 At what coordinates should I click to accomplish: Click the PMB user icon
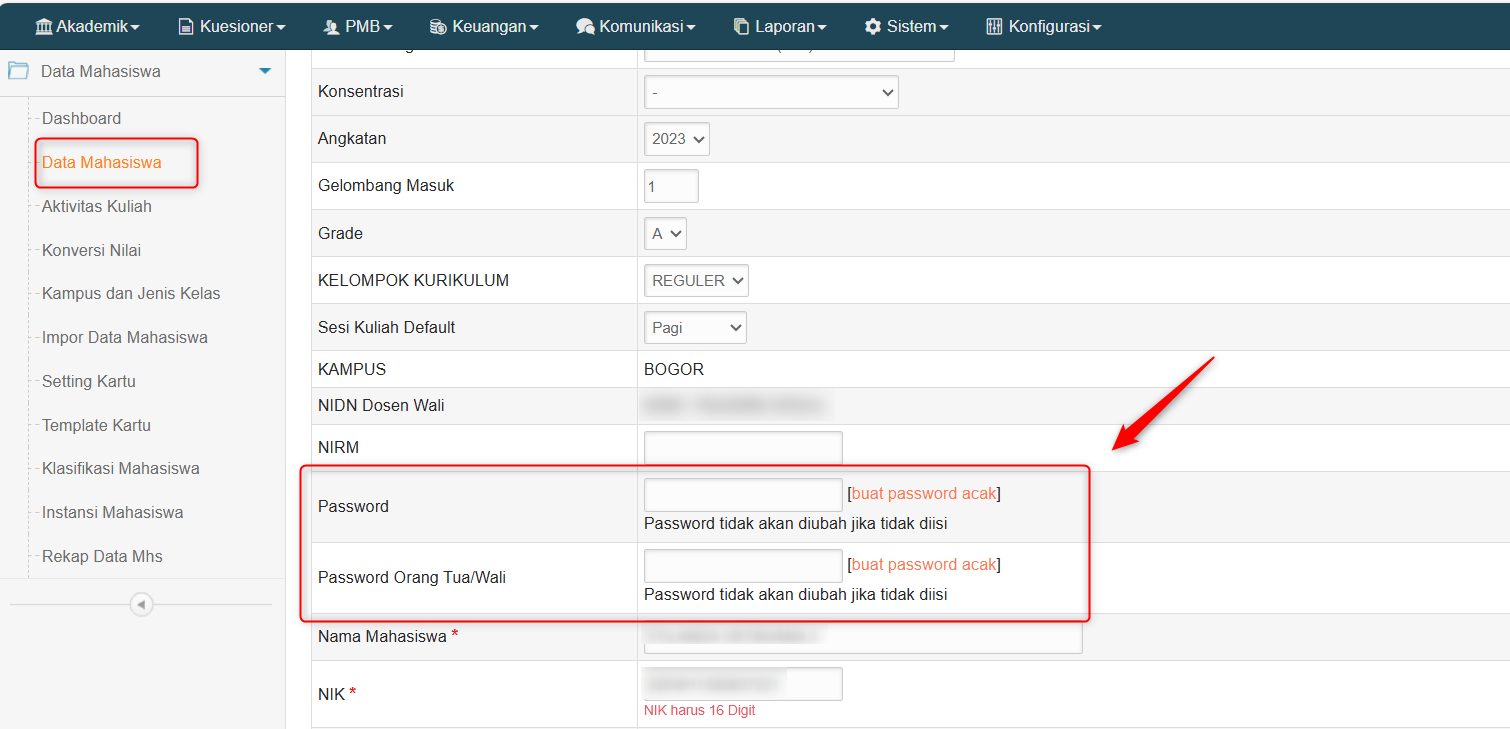pos(332,27)
